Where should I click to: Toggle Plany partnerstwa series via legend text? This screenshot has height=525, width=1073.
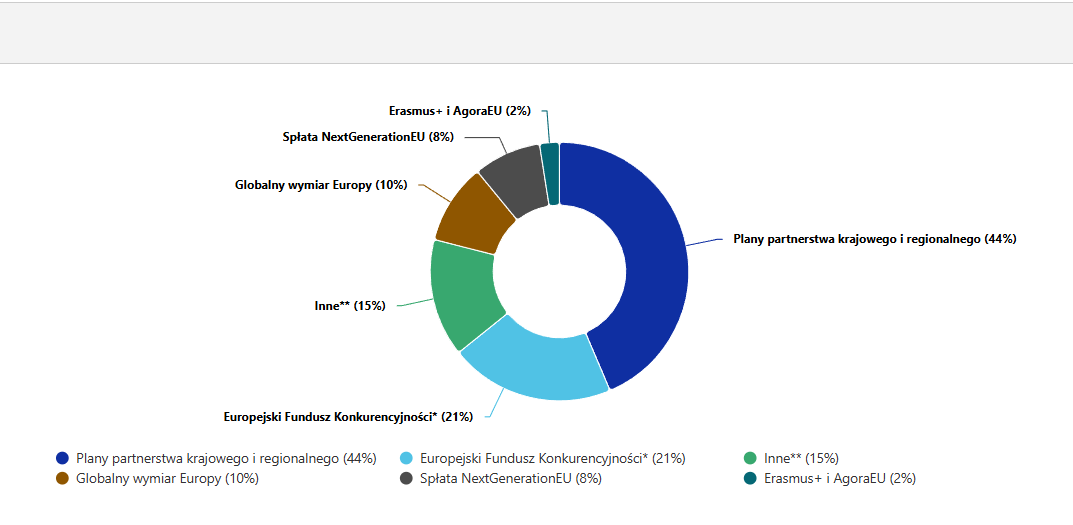pyautogui.click(x=226, y=458)
